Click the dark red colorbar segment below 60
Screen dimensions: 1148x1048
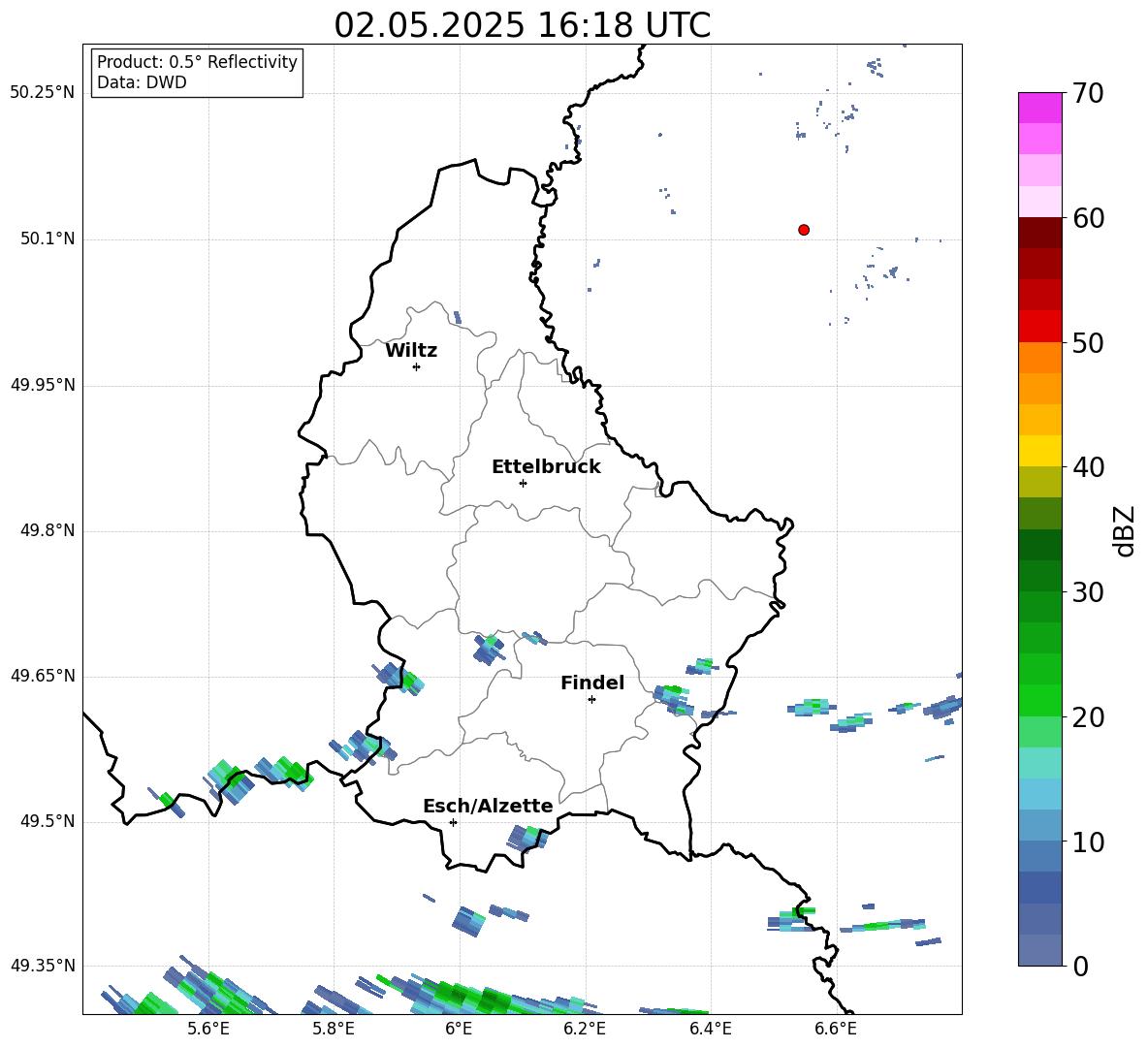1039,232
